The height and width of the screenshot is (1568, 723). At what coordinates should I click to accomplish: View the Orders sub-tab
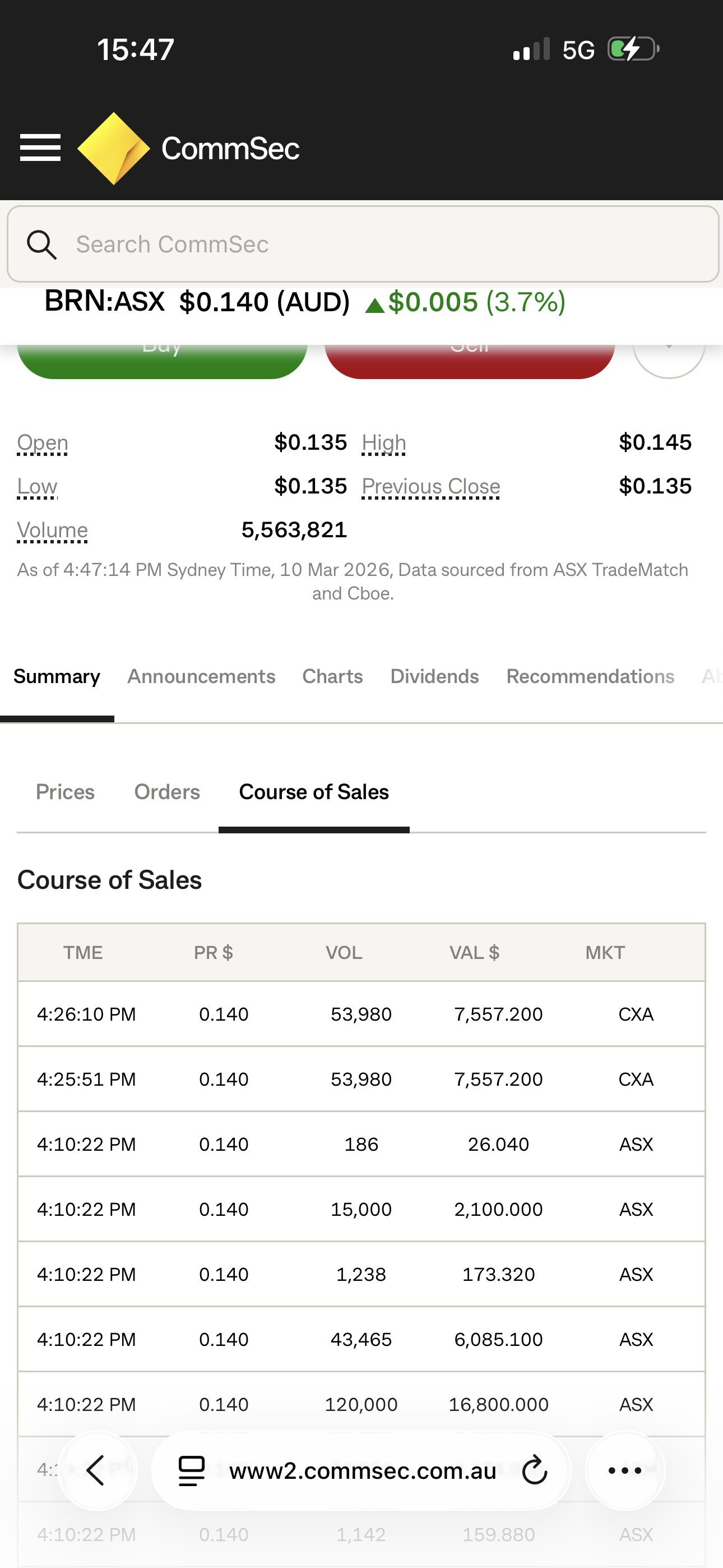(167, 792)
